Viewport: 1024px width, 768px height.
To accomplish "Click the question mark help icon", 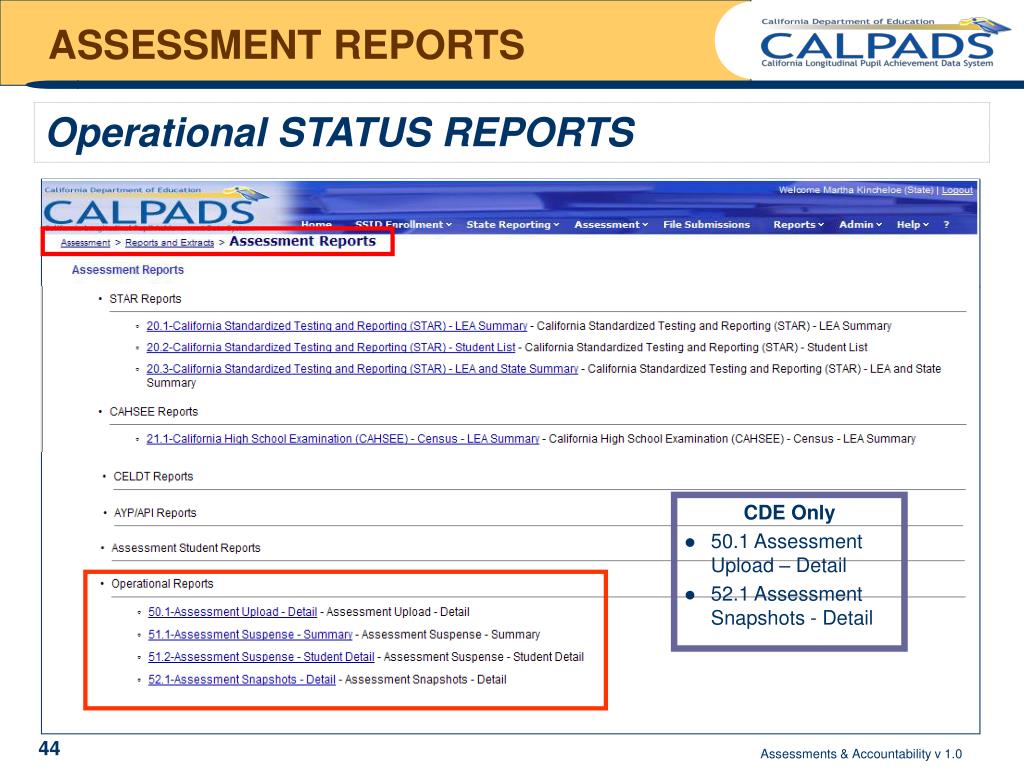I will (946, 224).
